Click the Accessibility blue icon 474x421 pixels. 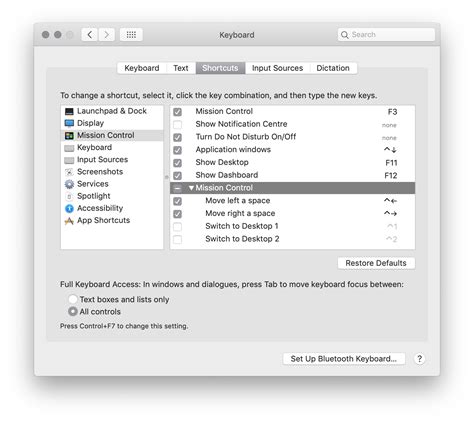(69, 209)
